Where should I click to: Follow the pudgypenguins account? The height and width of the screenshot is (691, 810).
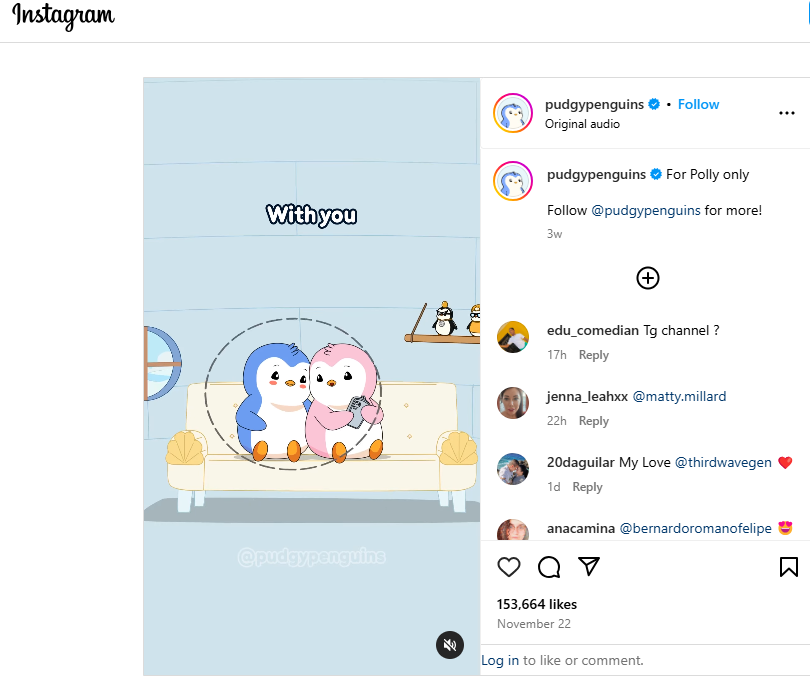[x=698, y=104]
